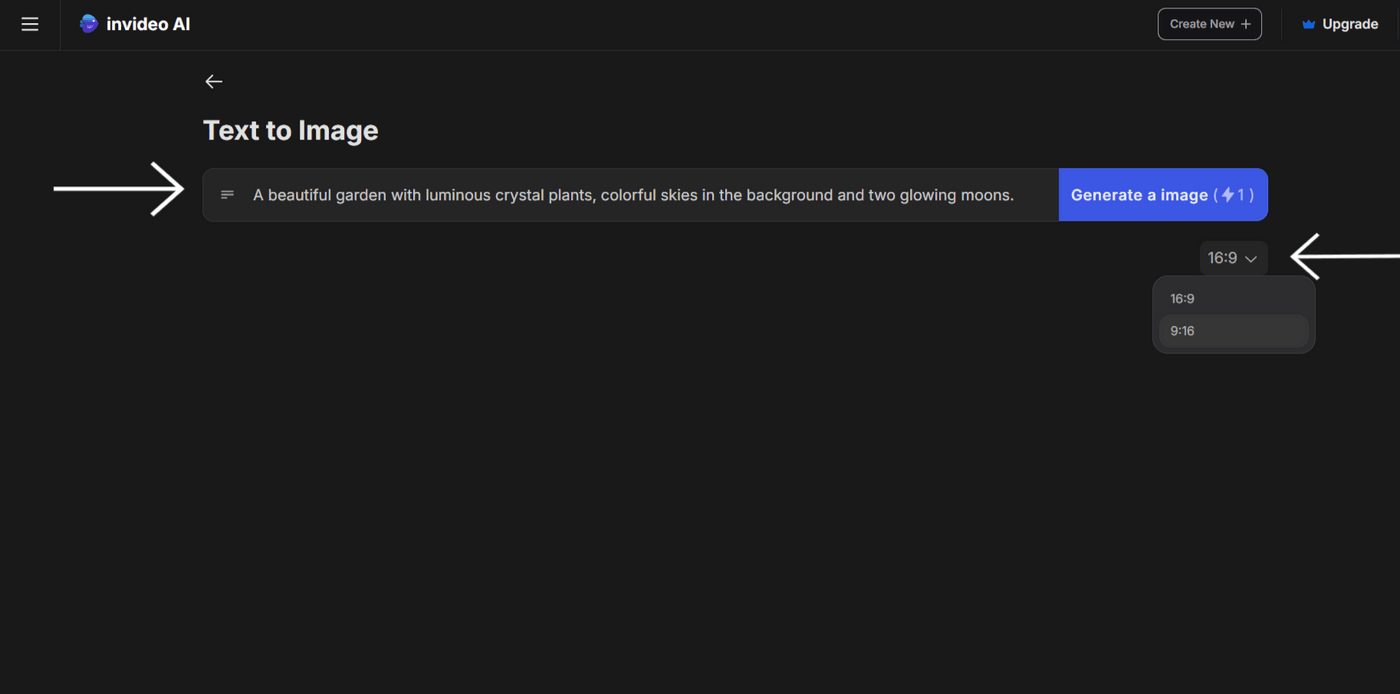
Task: Collapse the aspect ratio chevron arrow
Action: [x=1251, y=259]
